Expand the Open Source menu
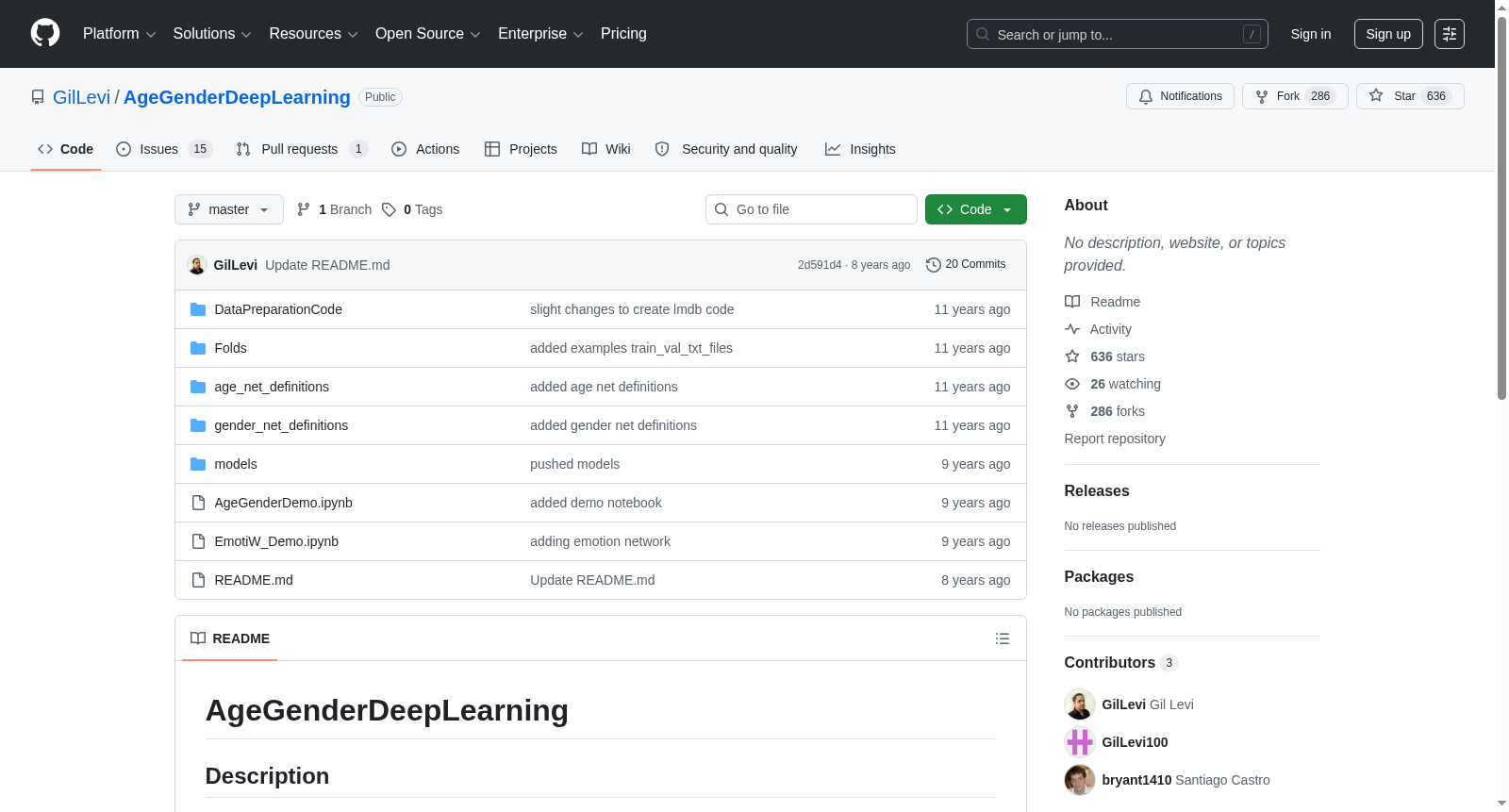1509x812 pixels. [427, 34]
